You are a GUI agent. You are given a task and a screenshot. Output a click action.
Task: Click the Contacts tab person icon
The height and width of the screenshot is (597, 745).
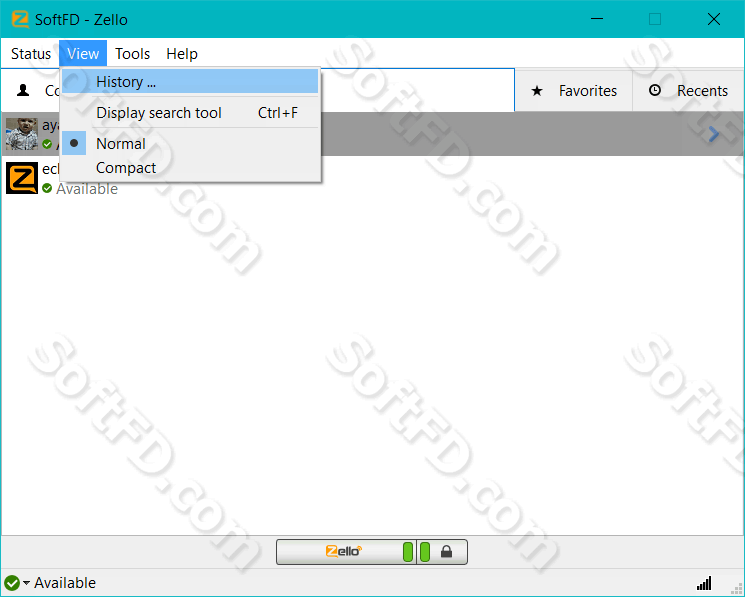(x=23, y=90)
